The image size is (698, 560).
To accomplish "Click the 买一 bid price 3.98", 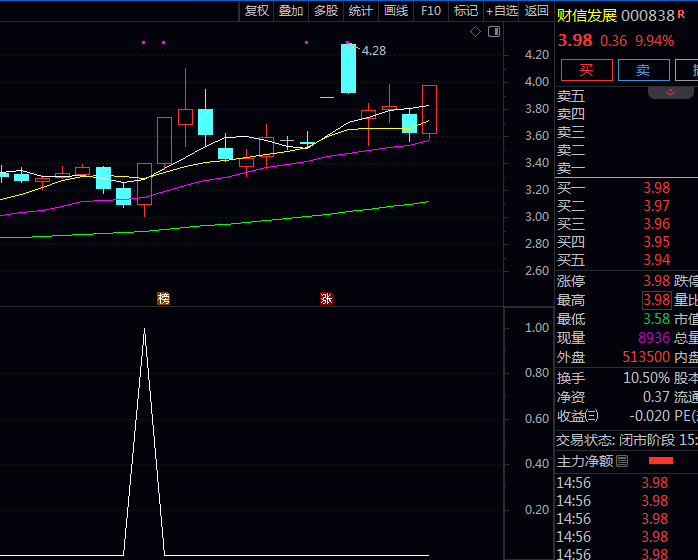I will pyautogui.click(x=657, y=188).
